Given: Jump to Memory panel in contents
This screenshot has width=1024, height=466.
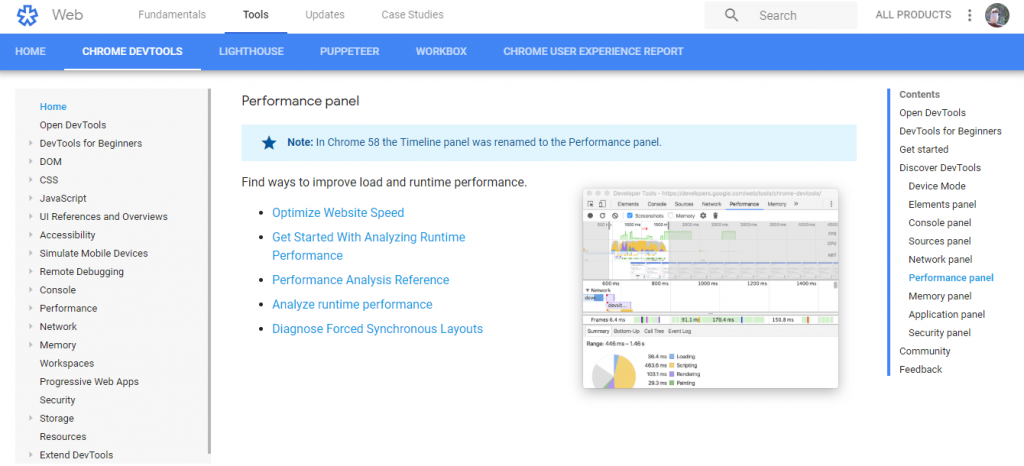Looking at the screenshot, I should pyautogui.click(x=939, y=296).
